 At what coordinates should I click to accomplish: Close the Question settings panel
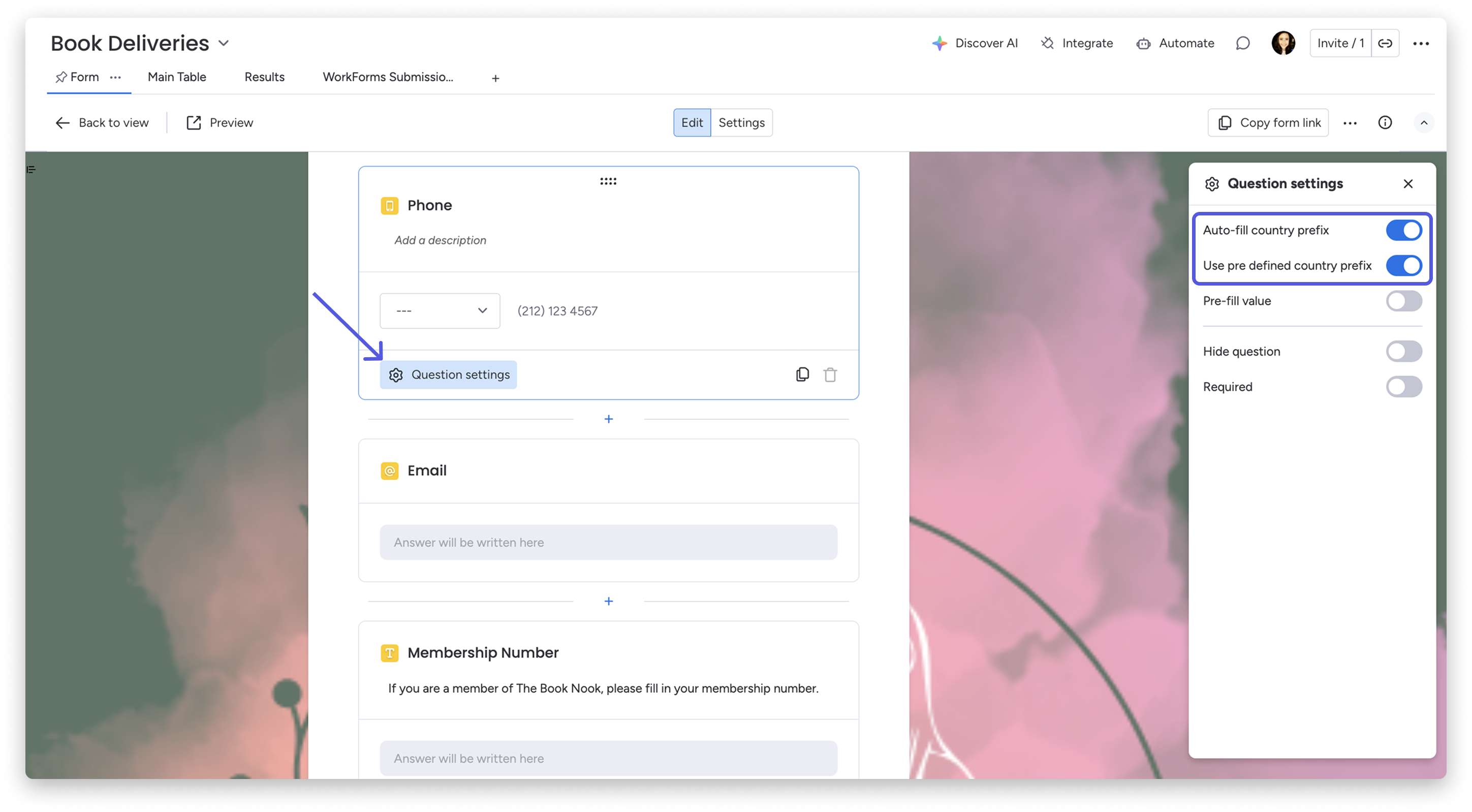(1407, 183)
